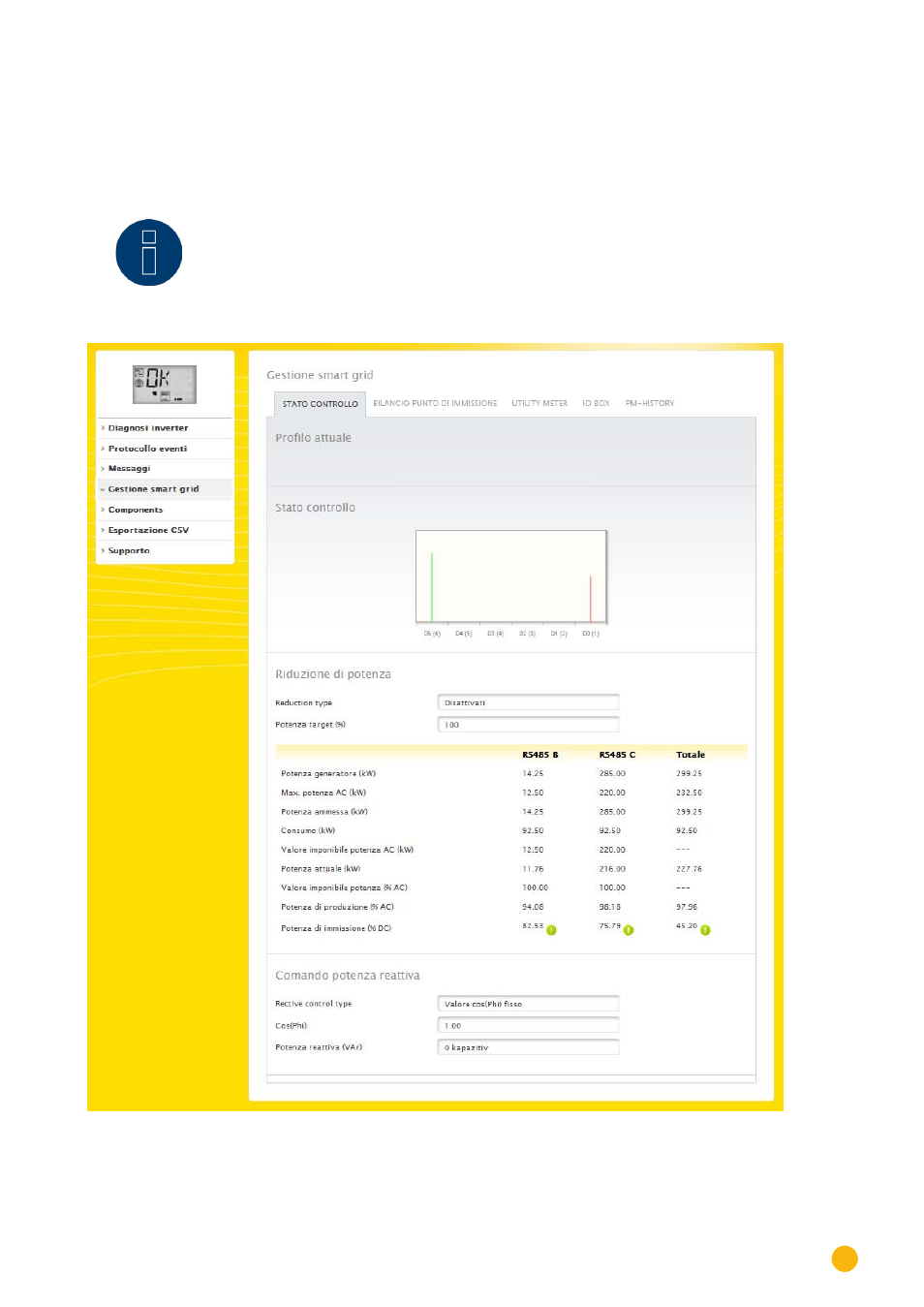Click Potenza di produzione (% AC) label
Image resolution: width=924 pixels, height=1307 pixels.
coord(338,907)
